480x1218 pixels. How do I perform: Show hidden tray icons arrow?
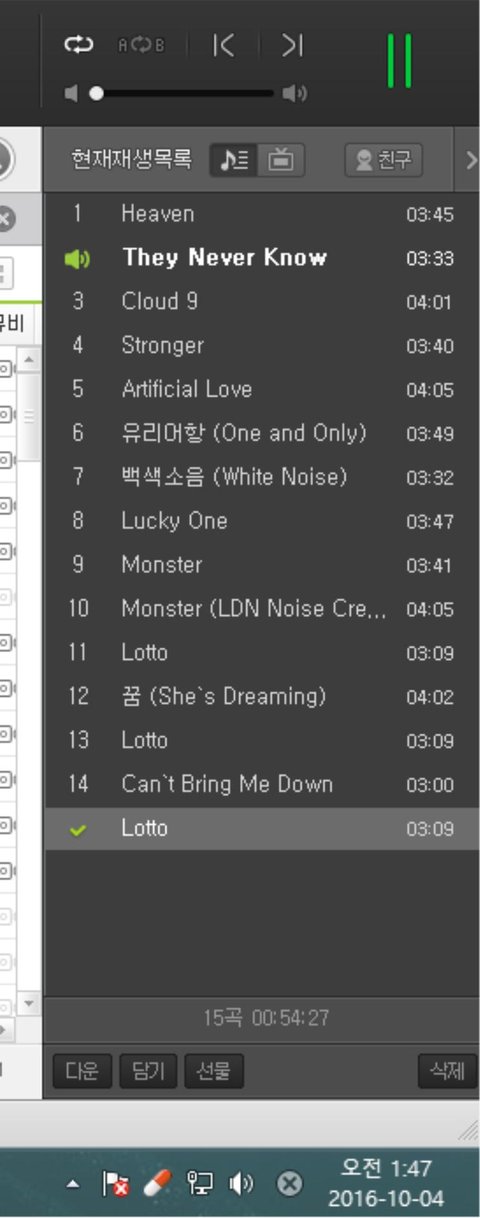pos(73,1185)
